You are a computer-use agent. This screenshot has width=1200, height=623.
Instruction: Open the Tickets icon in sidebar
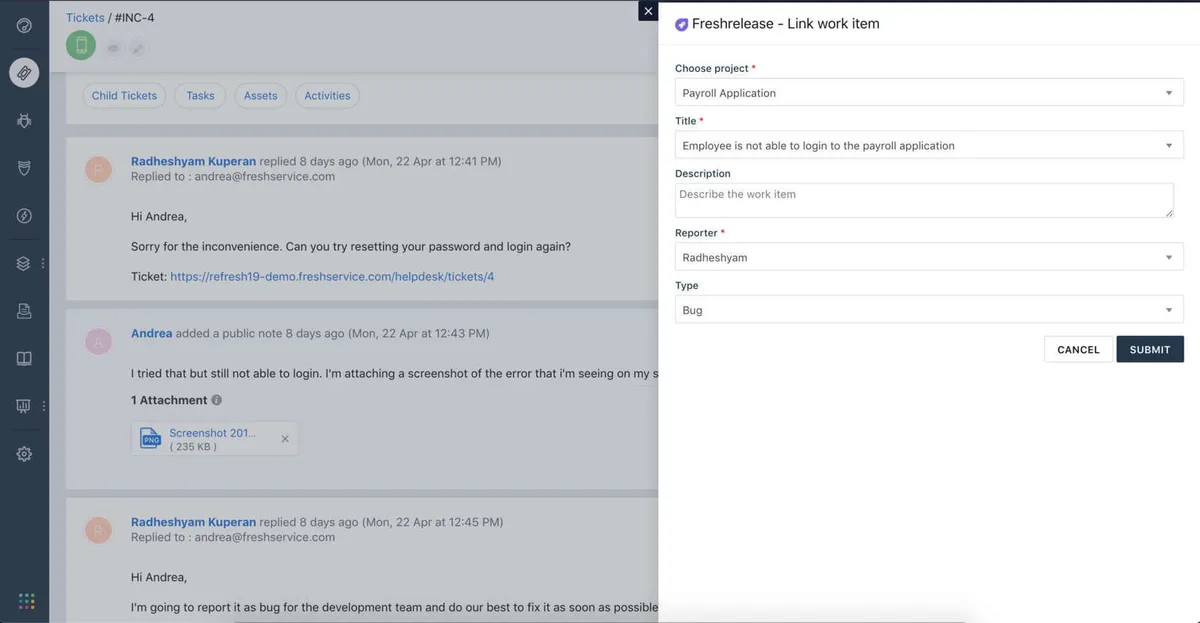pyautogui.click(x=24, y=72)
